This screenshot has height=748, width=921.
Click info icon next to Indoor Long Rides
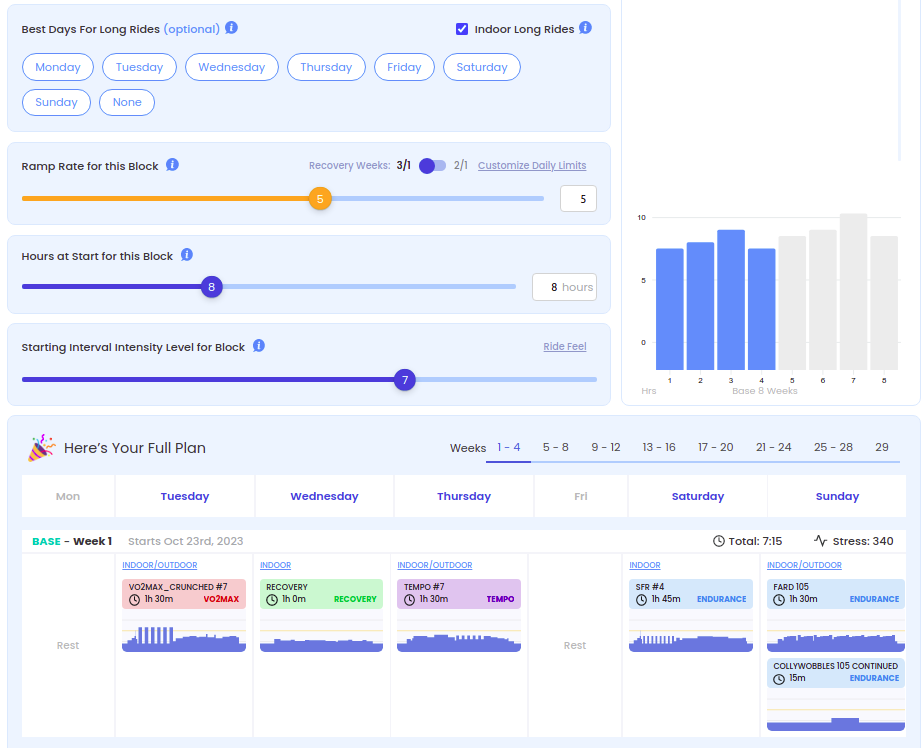pyautogui.click(x=585, y=28)
